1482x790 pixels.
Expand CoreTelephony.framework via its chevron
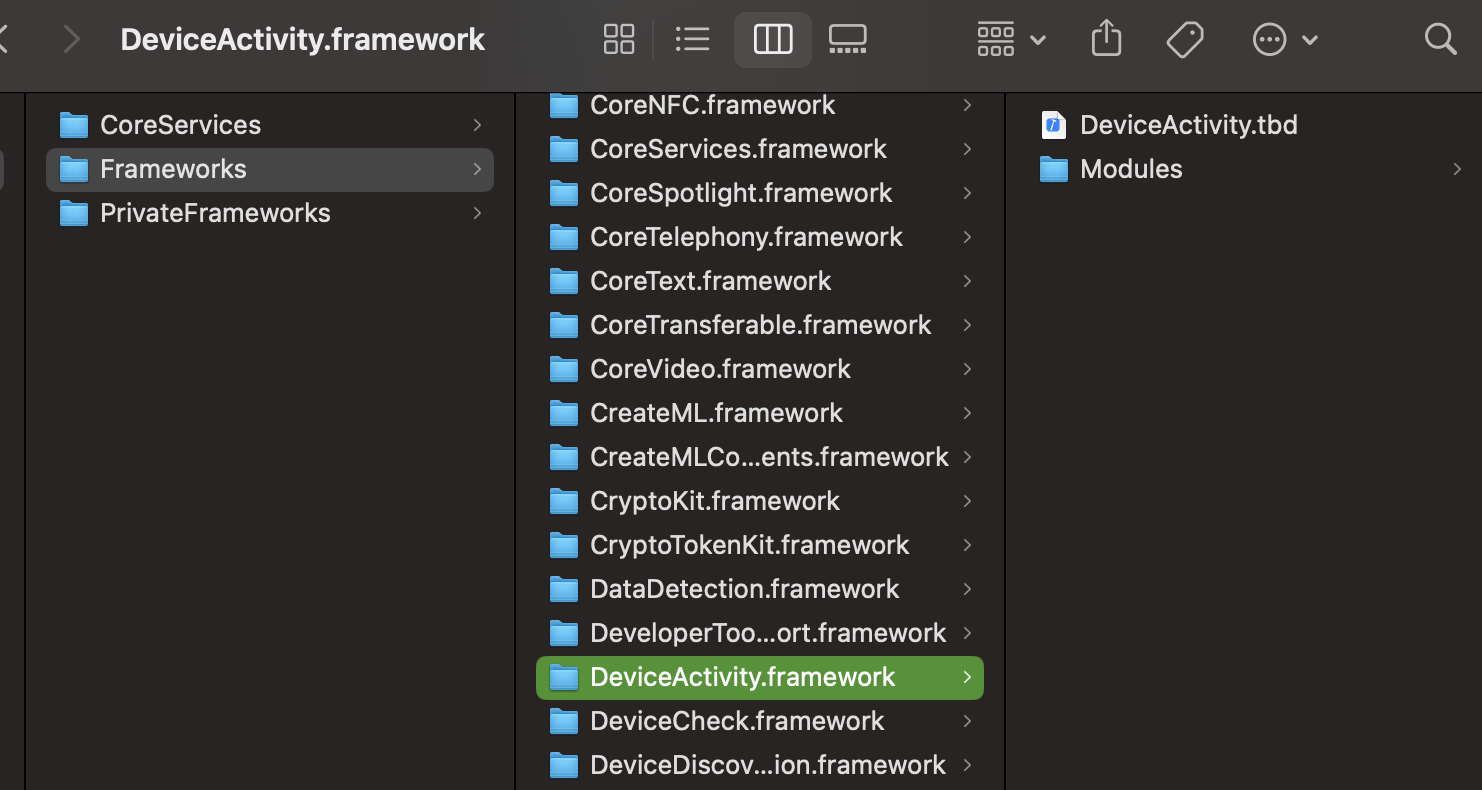[967, 237]
